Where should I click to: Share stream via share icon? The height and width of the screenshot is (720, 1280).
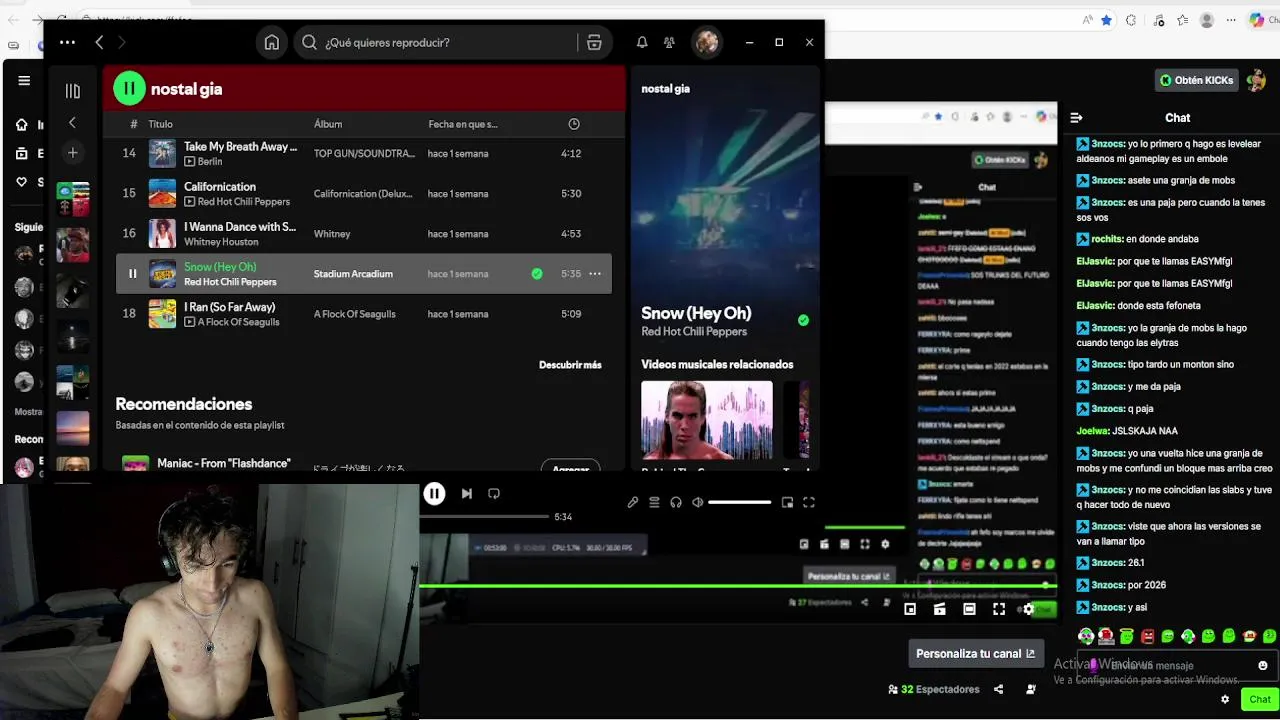pos(998,689)
